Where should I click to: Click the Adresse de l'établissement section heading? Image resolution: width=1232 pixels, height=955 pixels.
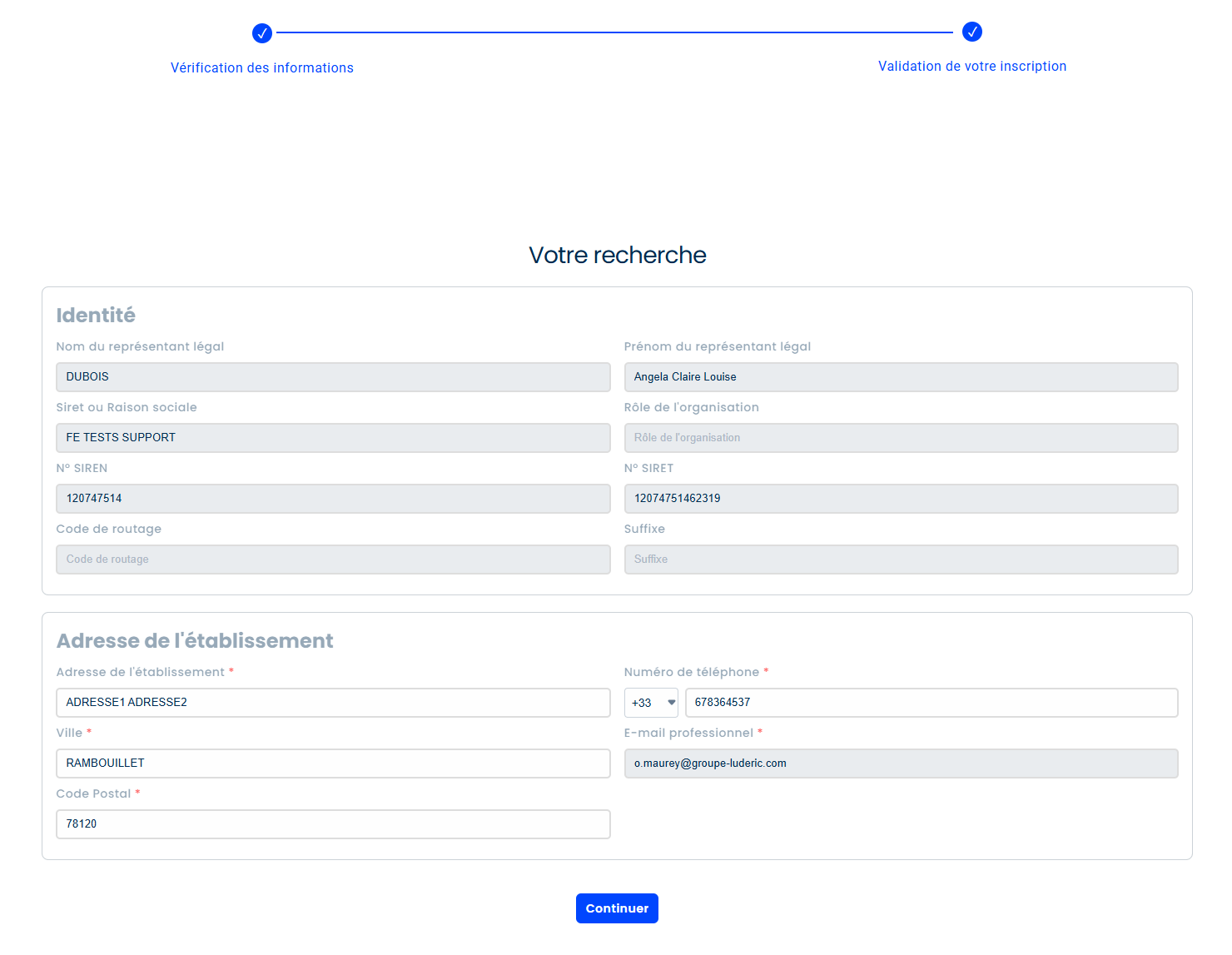coord(195,641)
